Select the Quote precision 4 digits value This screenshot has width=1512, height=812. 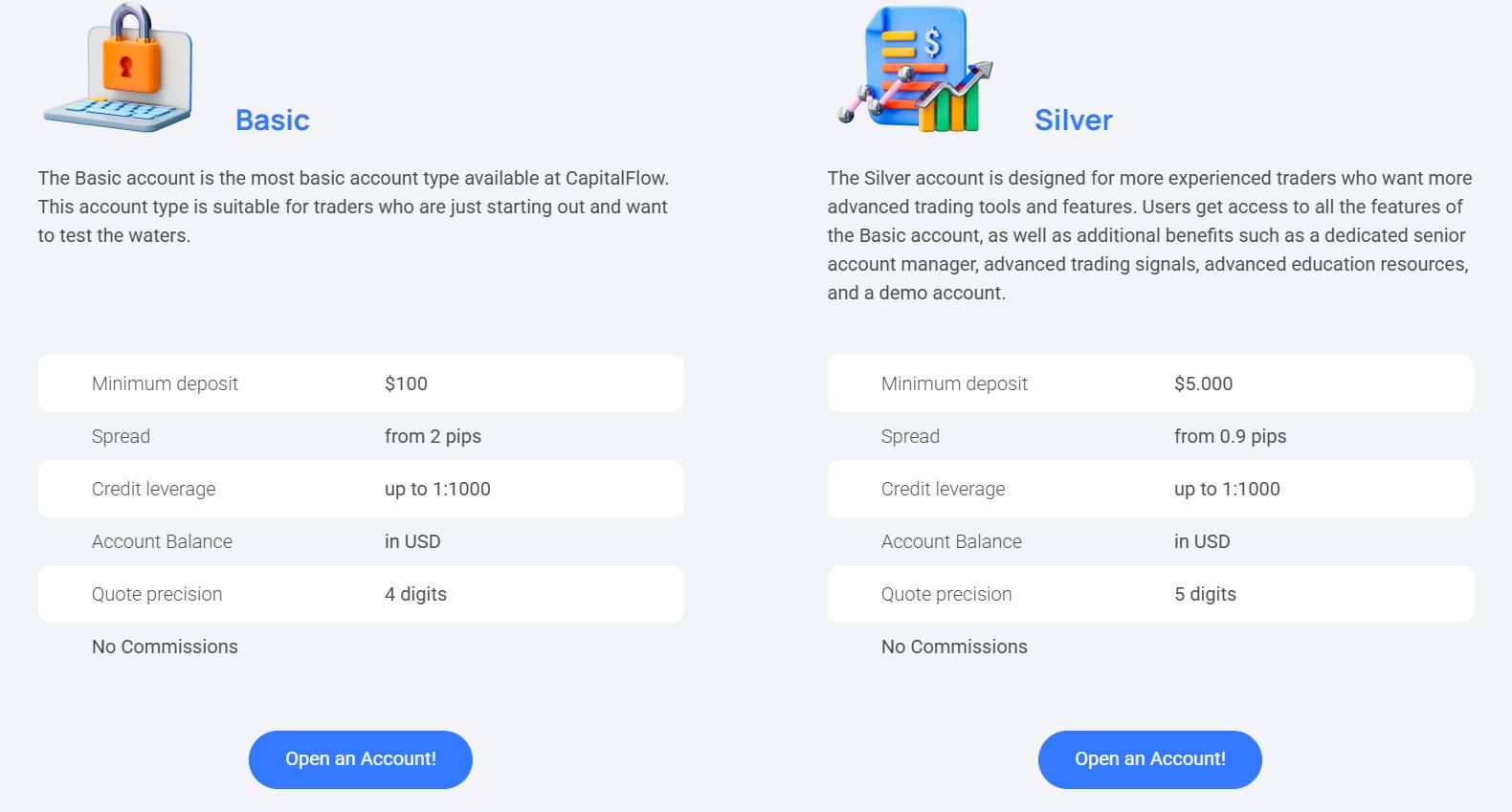coord(414,594)
